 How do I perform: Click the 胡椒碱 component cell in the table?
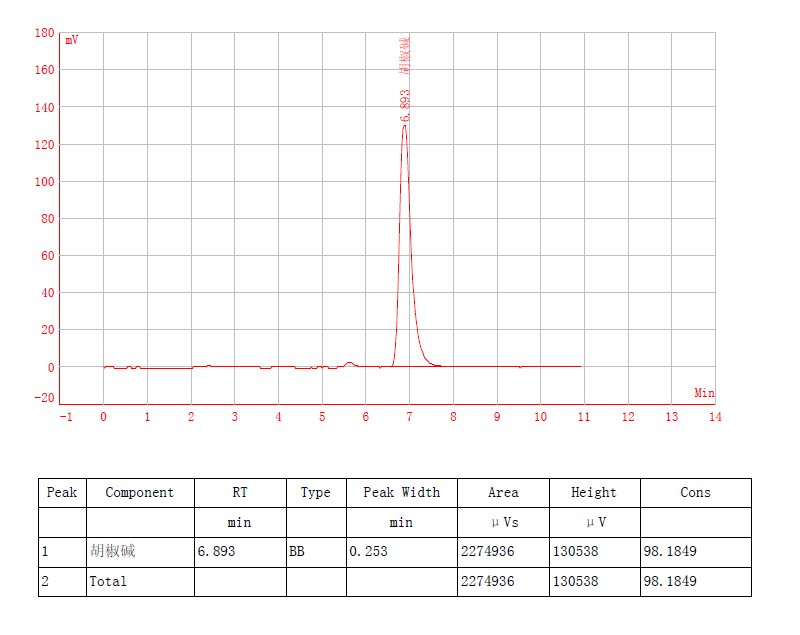pos(112,551)
